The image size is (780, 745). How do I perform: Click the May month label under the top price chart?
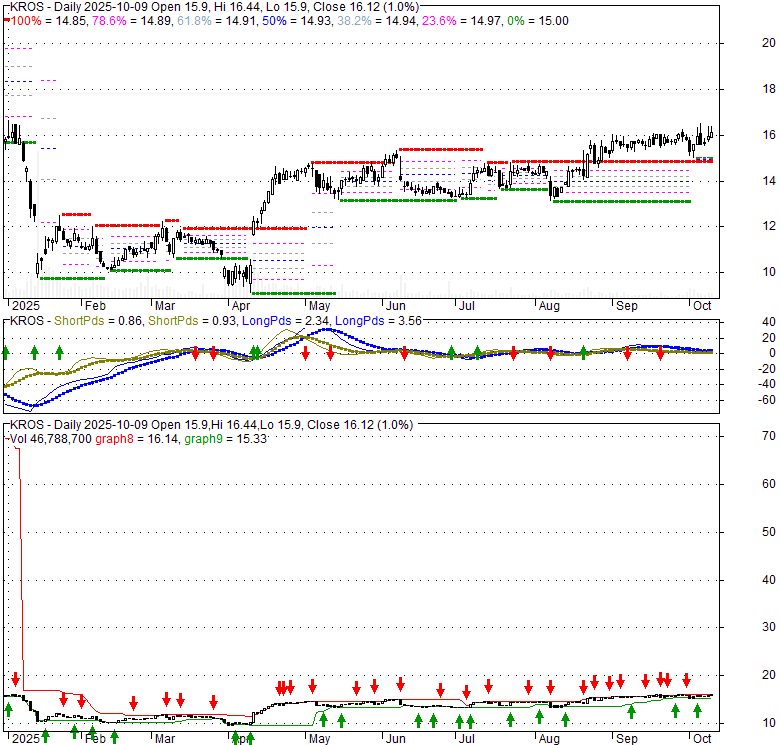(x=319, y=306)
